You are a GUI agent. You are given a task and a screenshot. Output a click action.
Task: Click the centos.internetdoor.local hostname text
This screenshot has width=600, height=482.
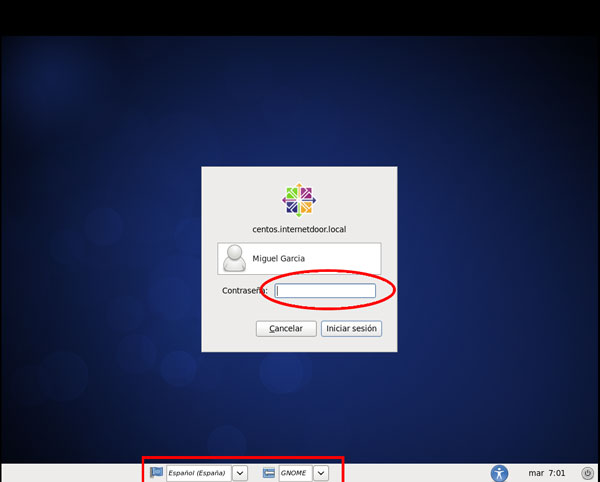pos(299,229)
